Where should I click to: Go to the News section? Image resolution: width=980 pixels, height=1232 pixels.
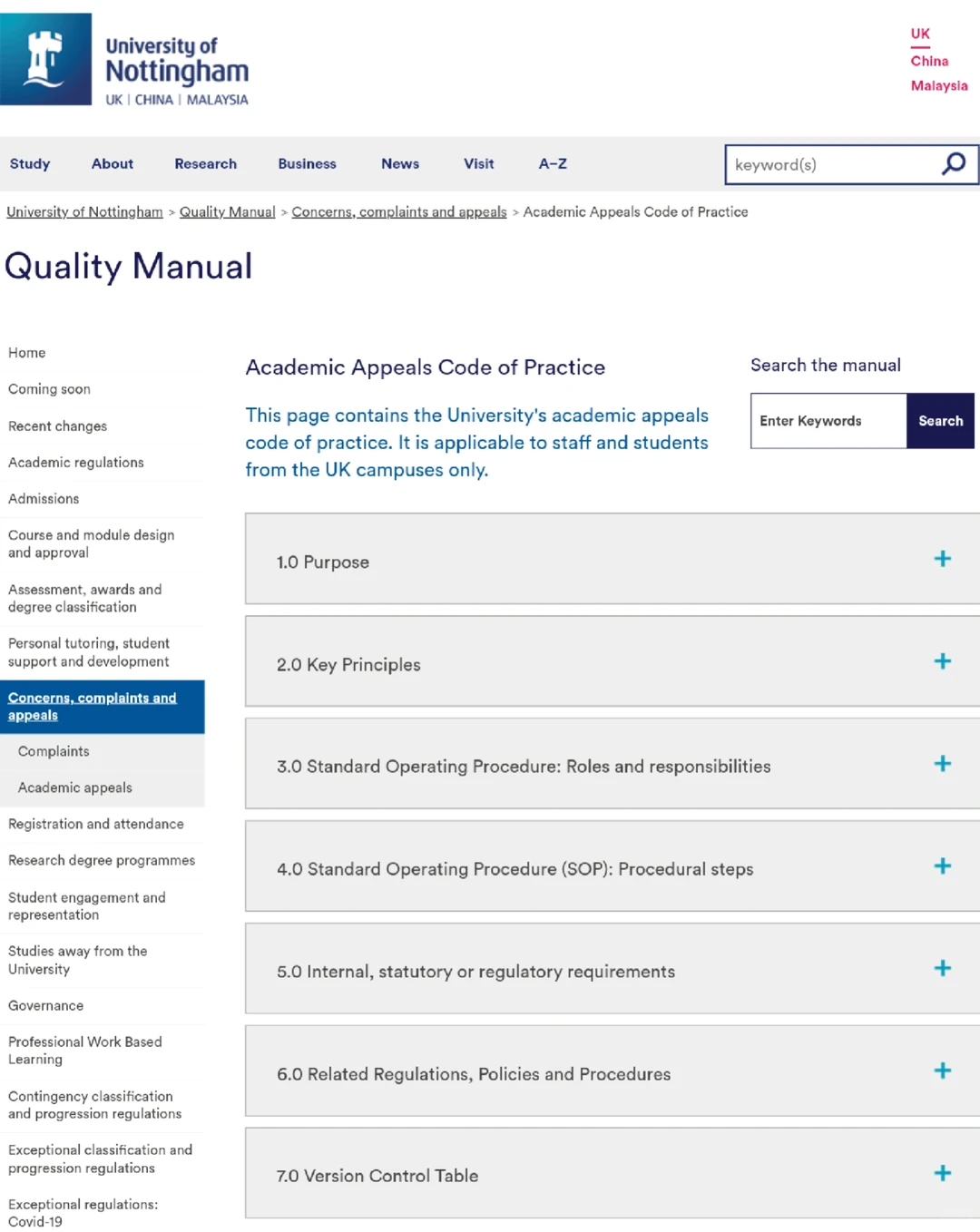pyautogui.click(x=400, y=164)
